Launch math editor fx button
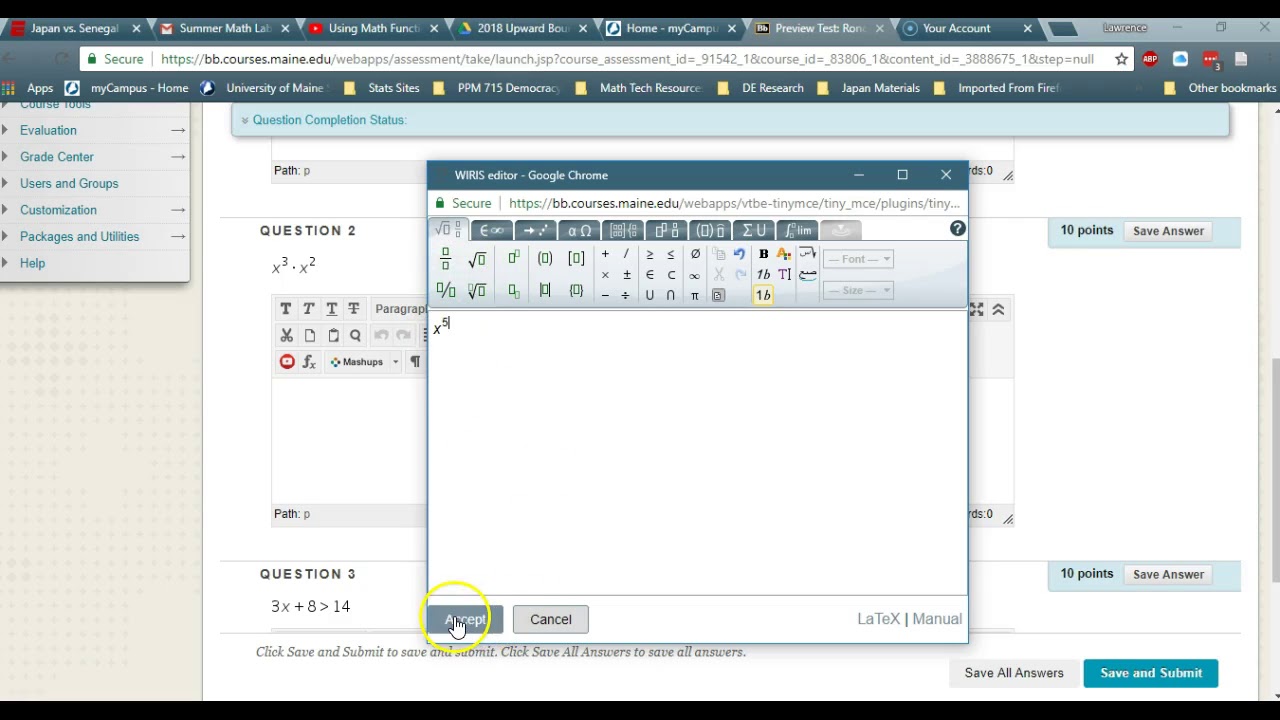Viewport: 1280px width, 720px height. pos(309,362)
